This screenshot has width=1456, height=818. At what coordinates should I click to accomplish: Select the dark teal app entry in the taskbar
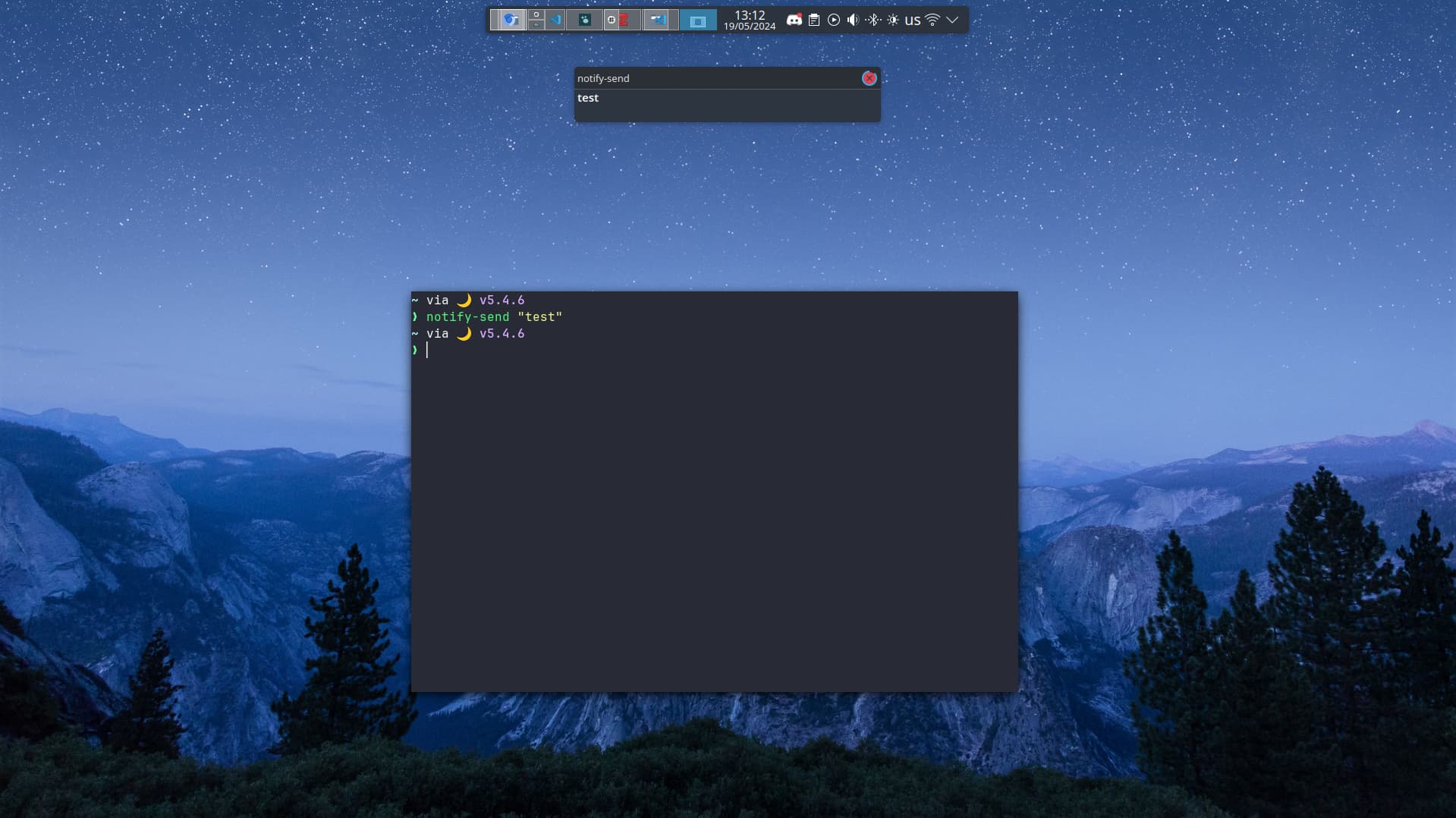[x=585, y=20]
